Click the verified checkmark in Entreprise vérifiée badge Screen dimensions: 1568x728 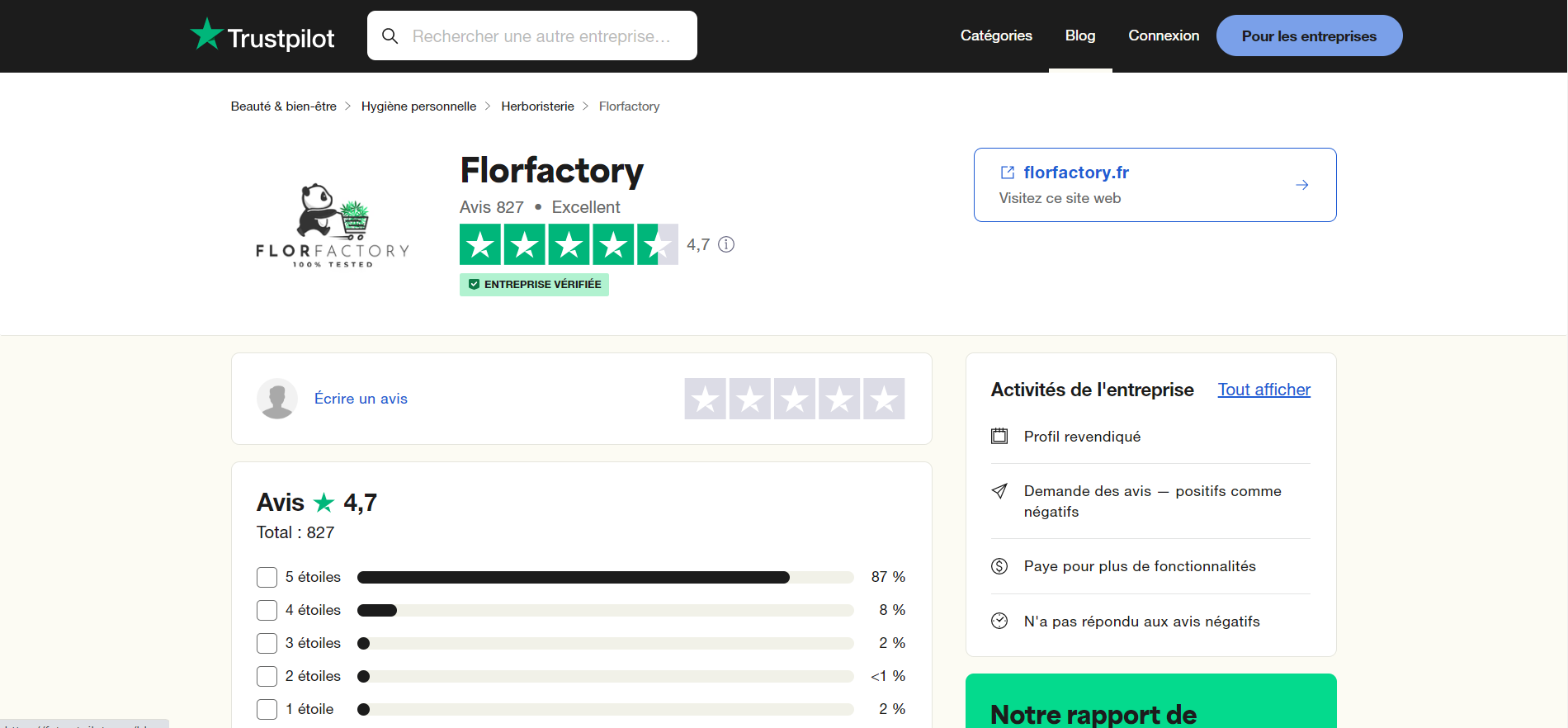(x=474, y=284)
